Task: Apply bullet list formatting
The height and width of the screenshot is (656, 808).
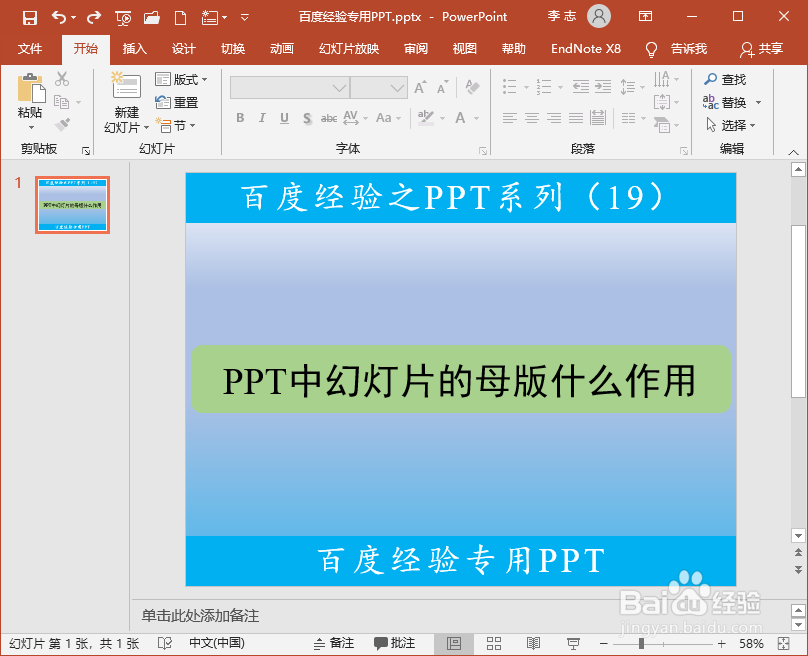Action: pyautogui.click(x=510, y=86)
